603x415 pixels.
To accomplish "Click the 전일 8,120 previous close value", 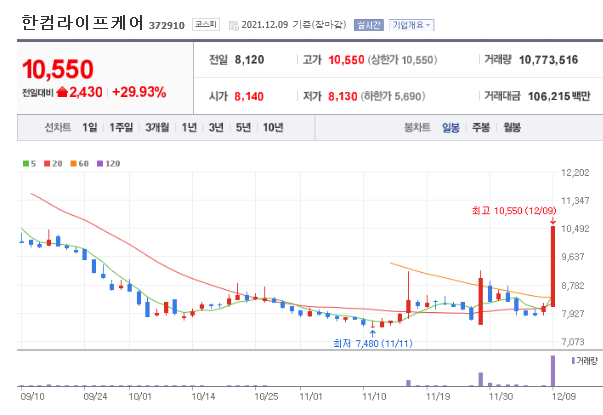I will [x=249, y=60].
